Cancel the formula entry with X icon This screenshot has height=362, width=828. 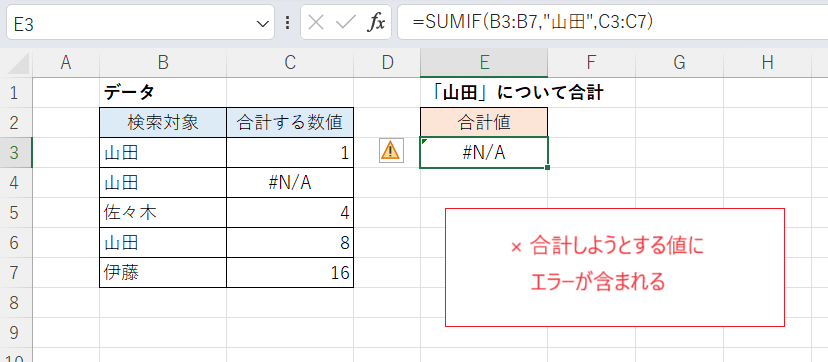(x=316, y=23)
